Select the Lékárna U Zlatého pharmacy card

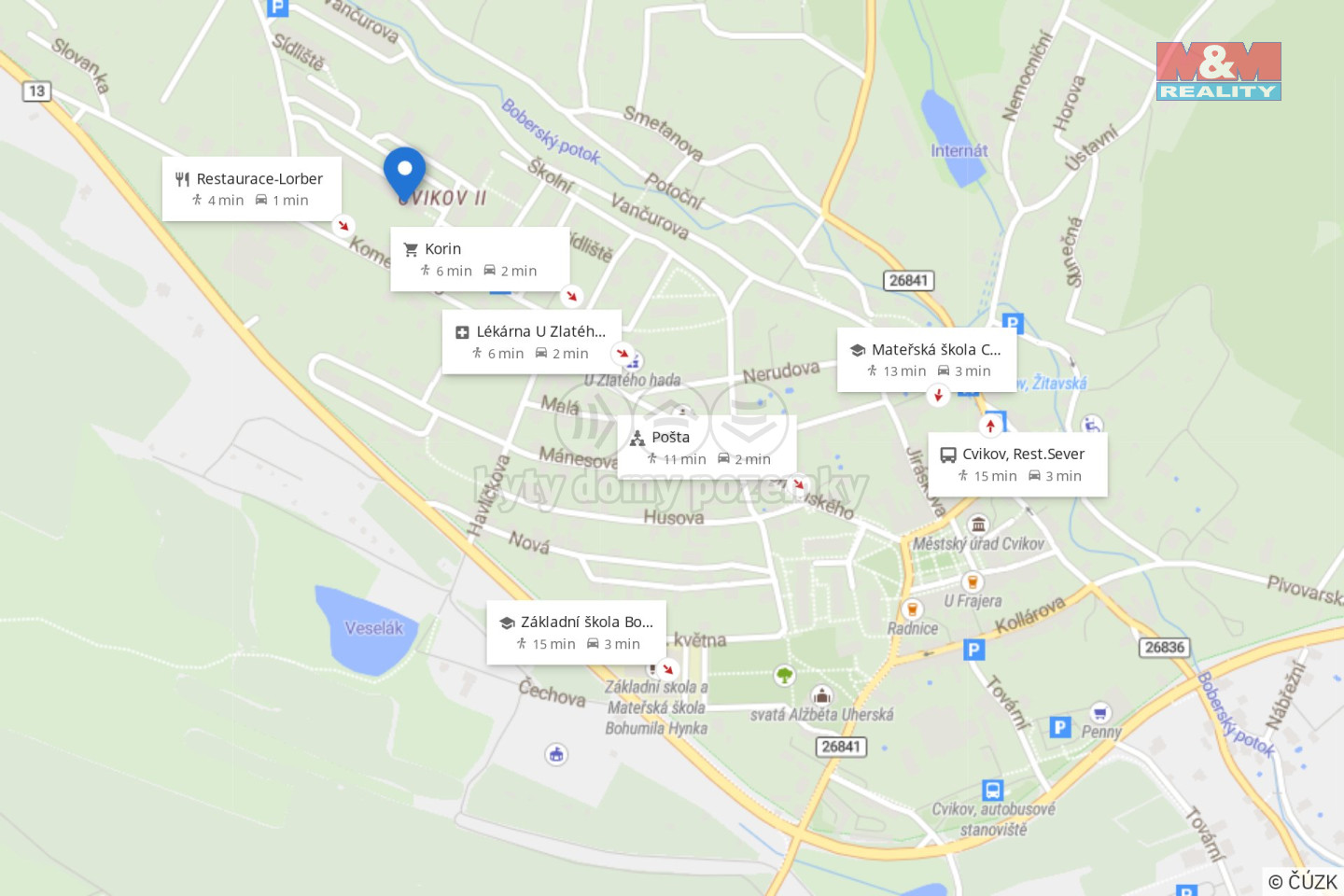point(531,342)
